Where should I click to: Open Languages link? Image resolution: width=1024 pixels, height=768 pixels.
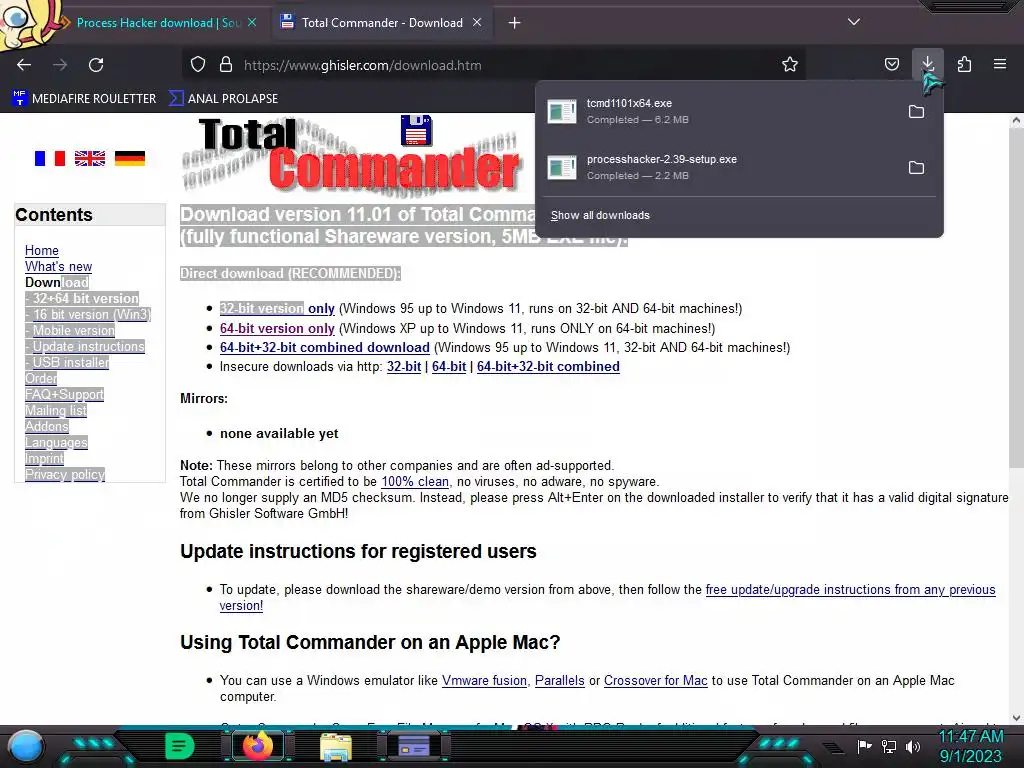click(x=56, y=442)
